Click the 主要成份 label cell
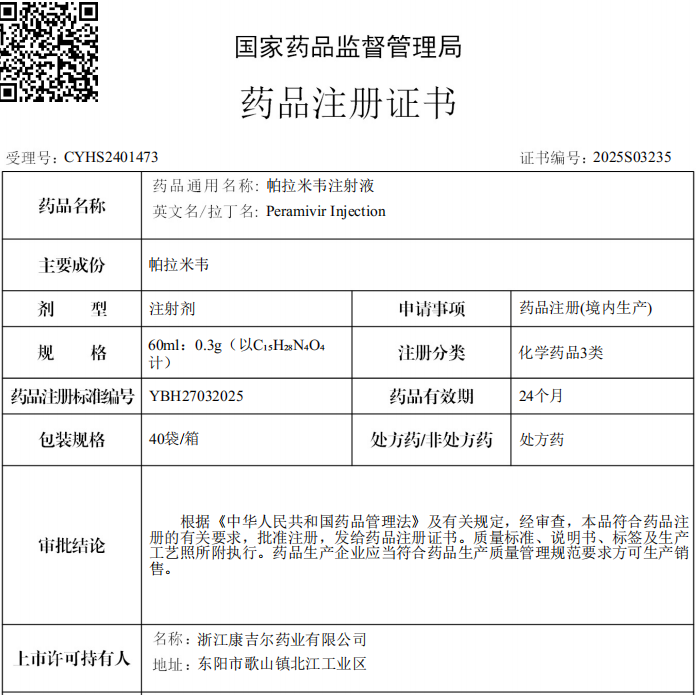 [x=72, y=265]
